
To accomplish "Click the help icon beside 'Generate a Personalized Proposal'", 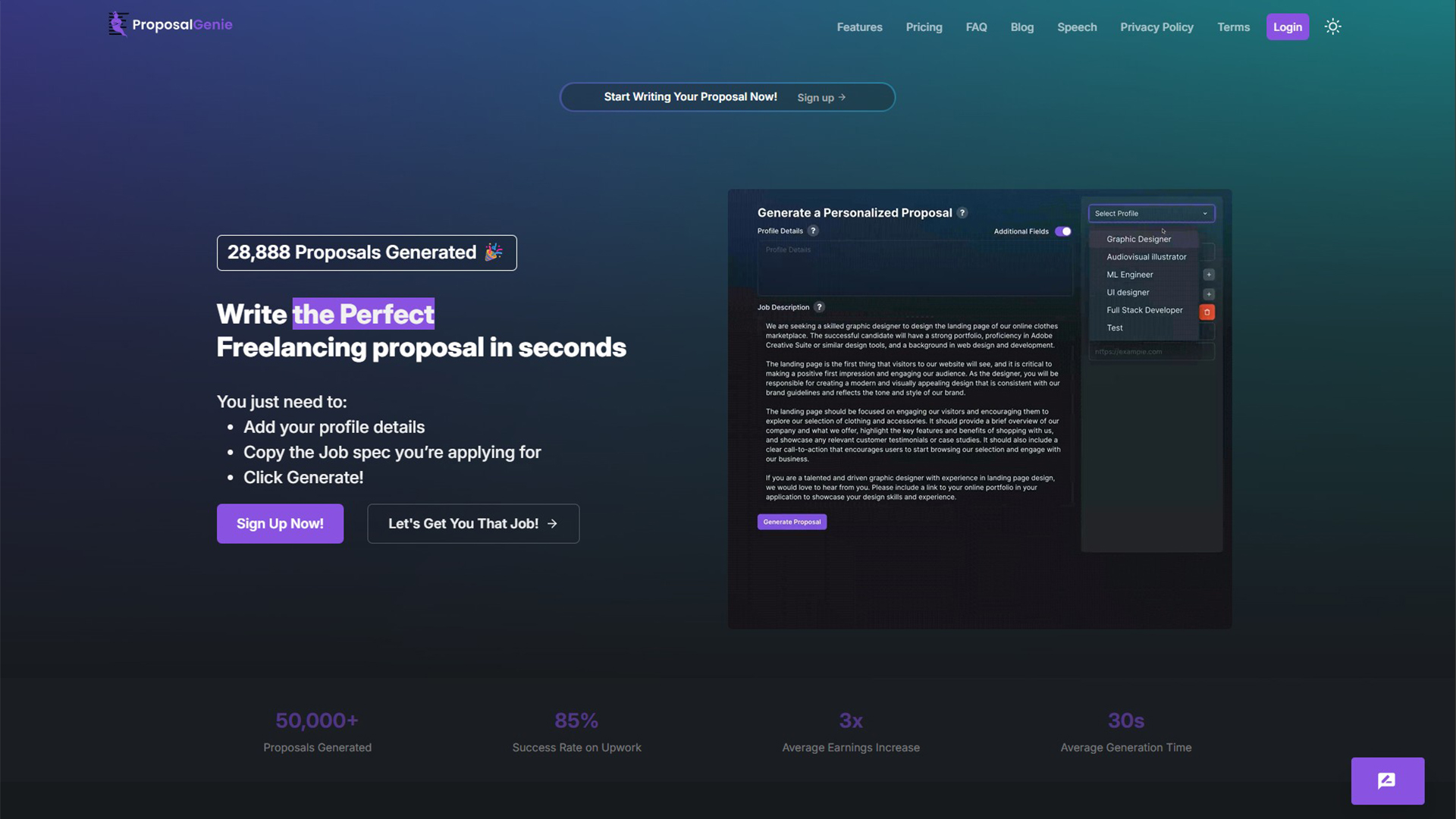I will click(963, 213).
